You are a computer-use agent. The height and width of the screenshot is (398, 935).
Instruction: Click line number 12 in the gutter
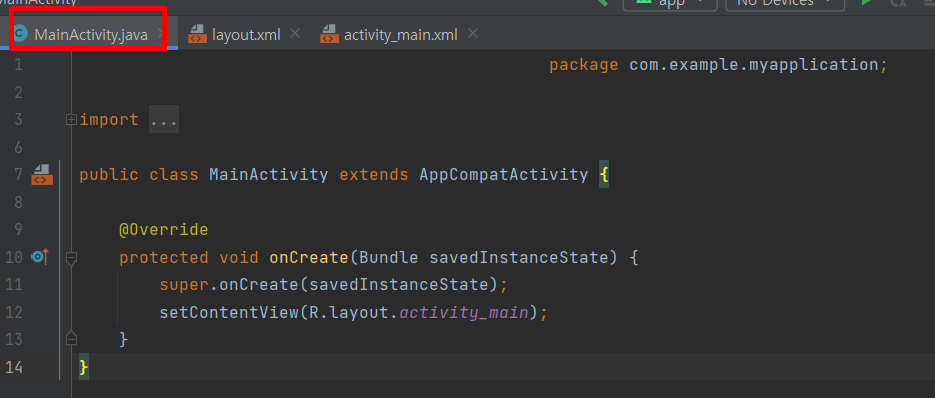click(x=14, y=312)
